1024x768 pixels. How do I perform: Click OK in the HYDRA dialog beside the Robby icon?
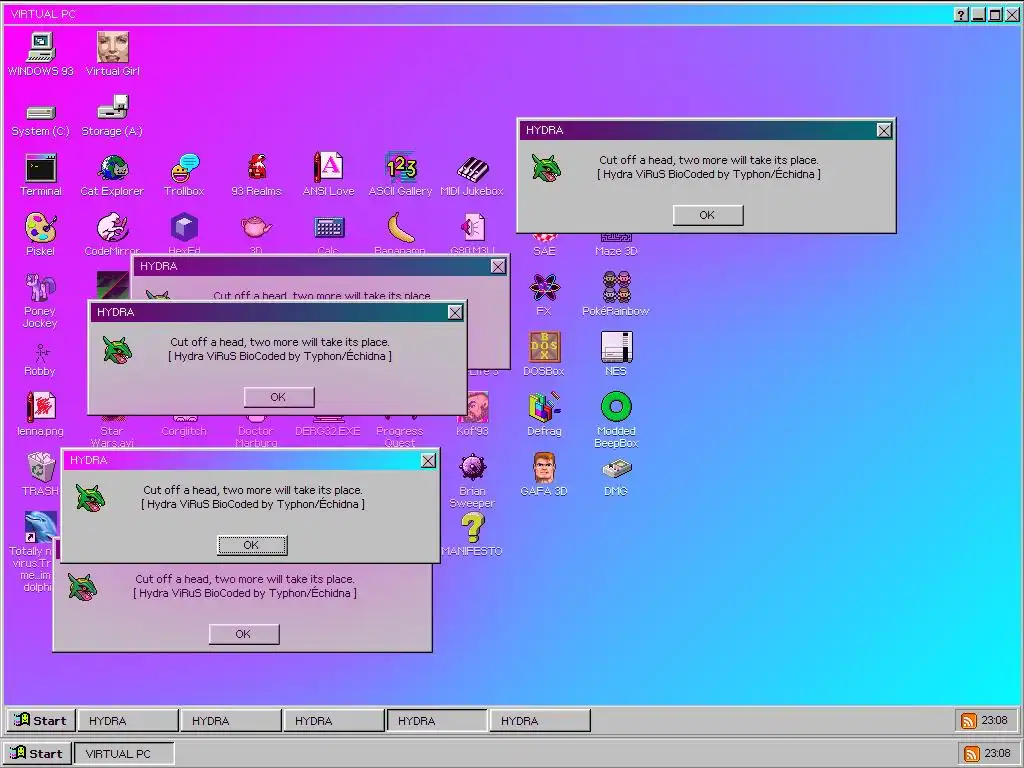coord(279,397)
